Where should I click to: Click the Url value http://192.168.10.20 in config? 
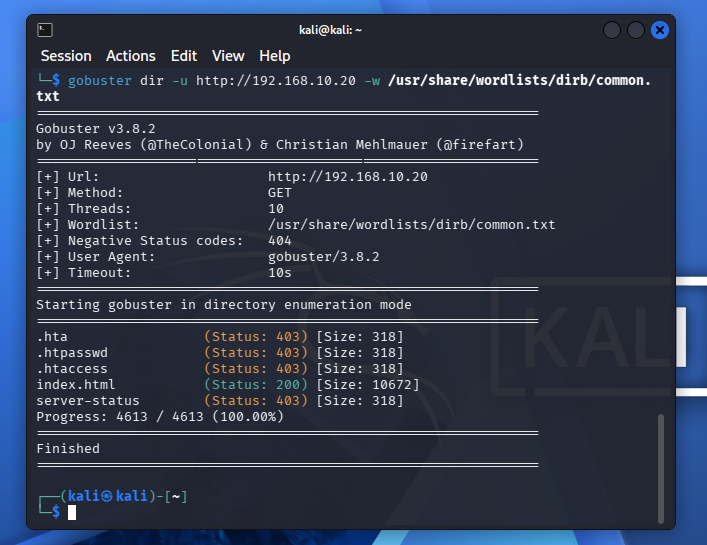click(x=348, y=177)
